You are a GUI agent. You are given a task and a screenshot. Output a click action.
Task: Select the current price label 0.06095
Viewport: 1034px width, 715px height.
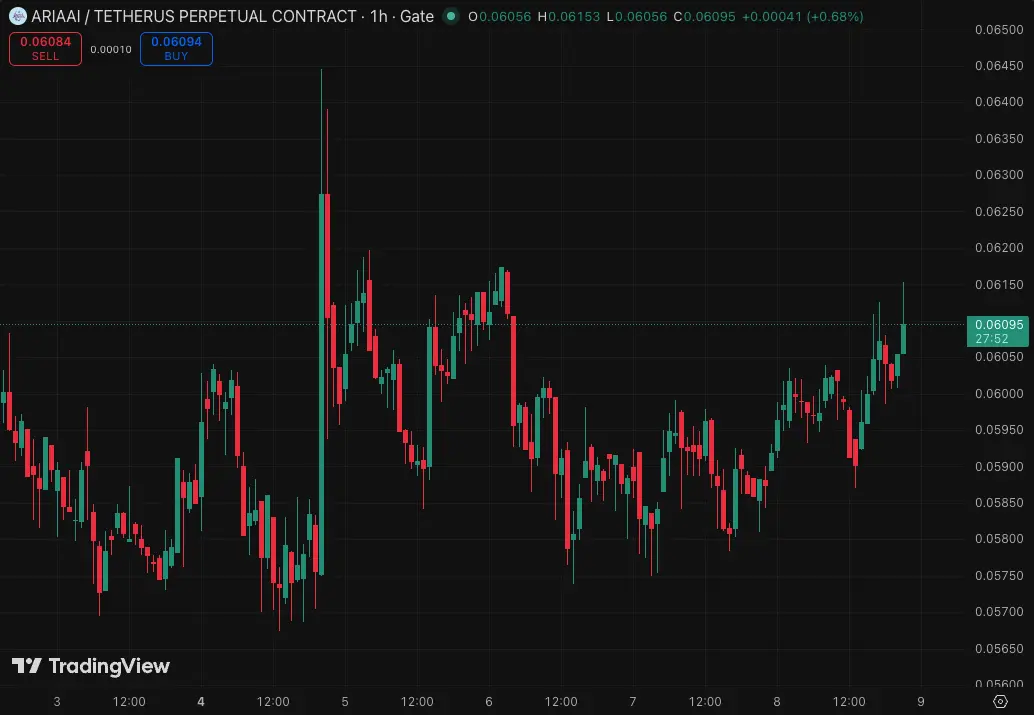[x=998, y=331]
